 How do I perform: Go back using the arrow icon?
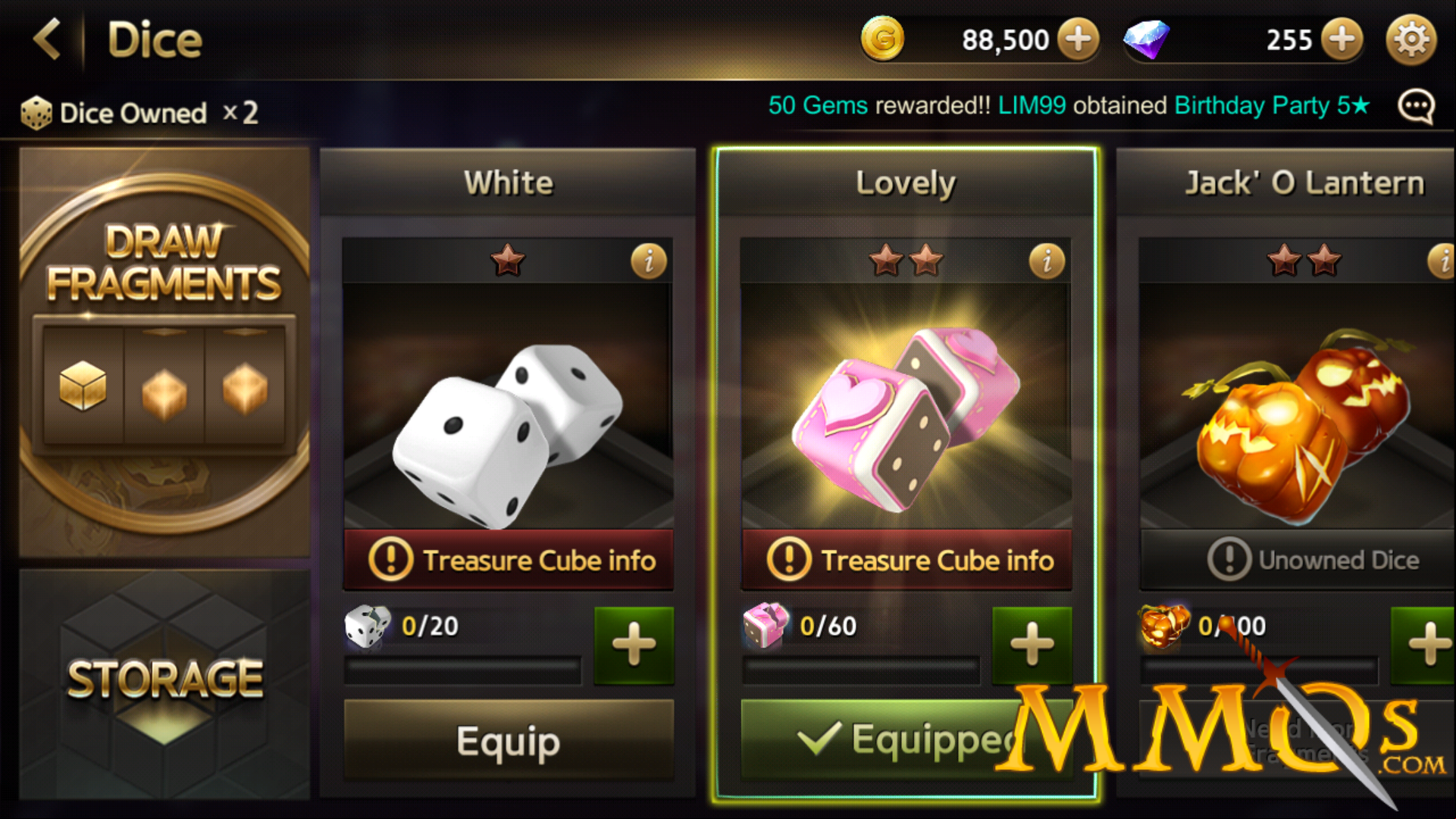47,39
